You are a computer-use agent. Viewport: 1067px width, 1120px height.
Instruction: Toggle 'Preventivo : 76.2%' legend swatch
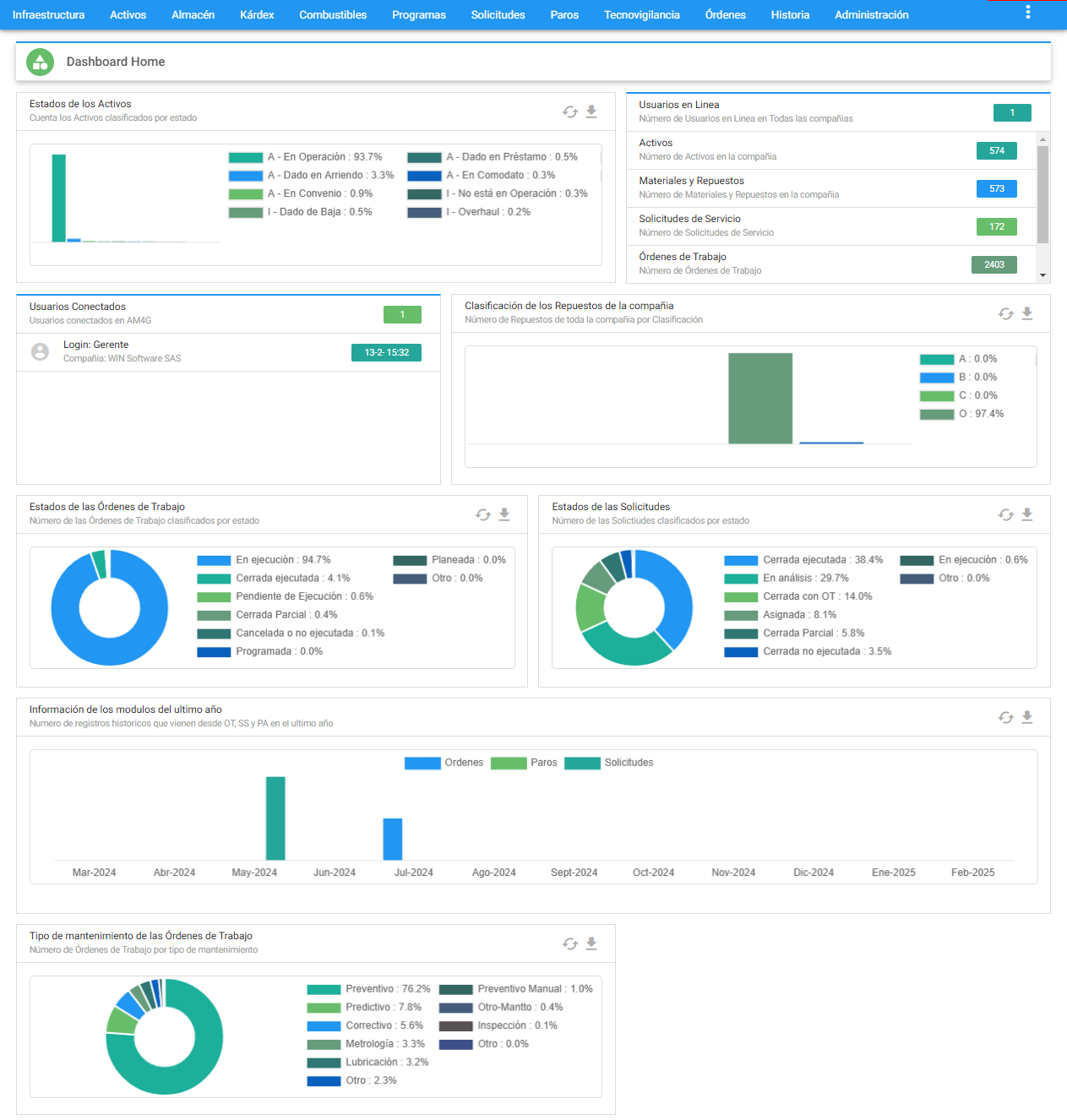point(324,989)
